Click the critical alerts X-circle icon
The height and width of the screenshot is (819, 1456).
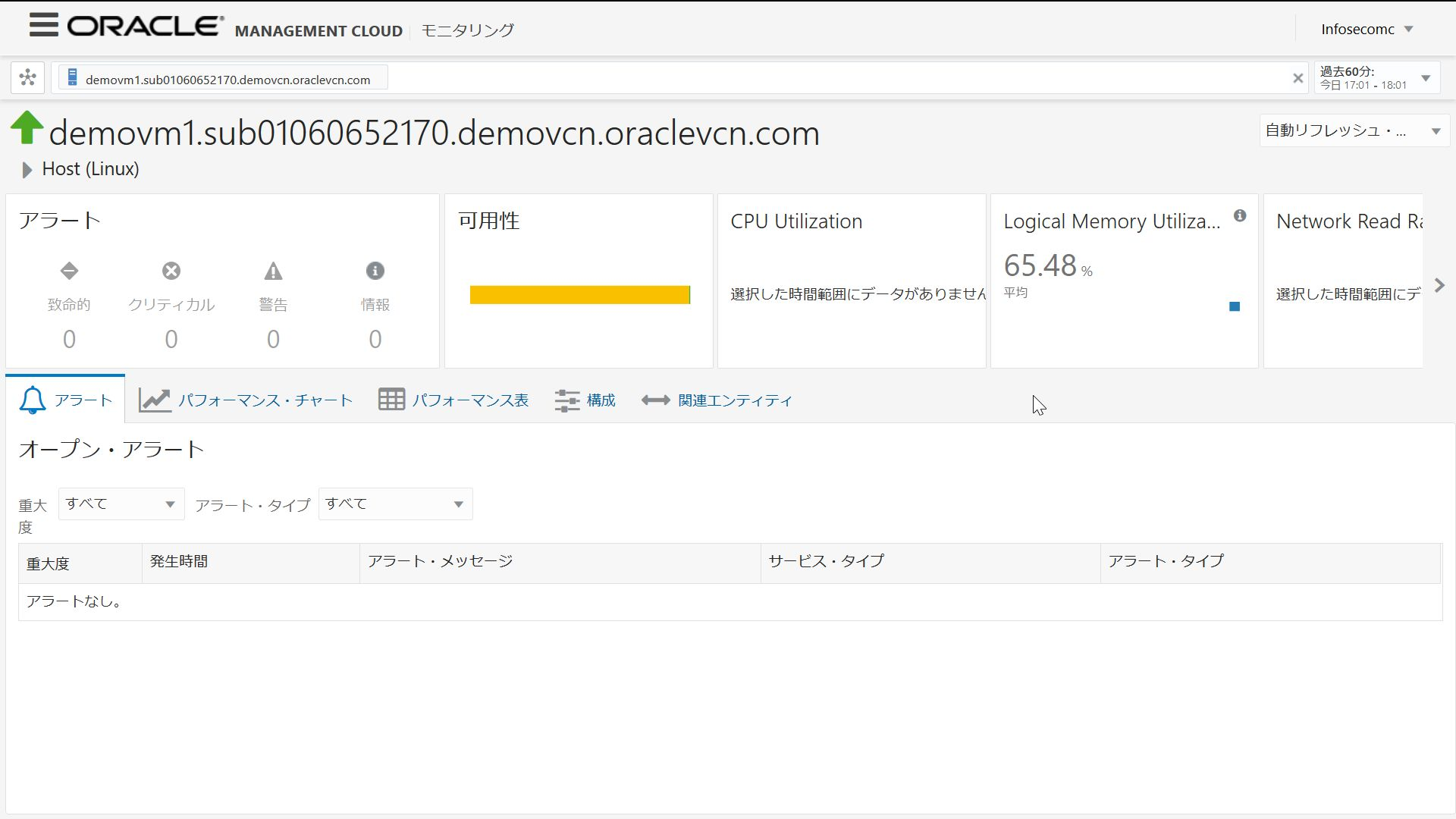171,271
